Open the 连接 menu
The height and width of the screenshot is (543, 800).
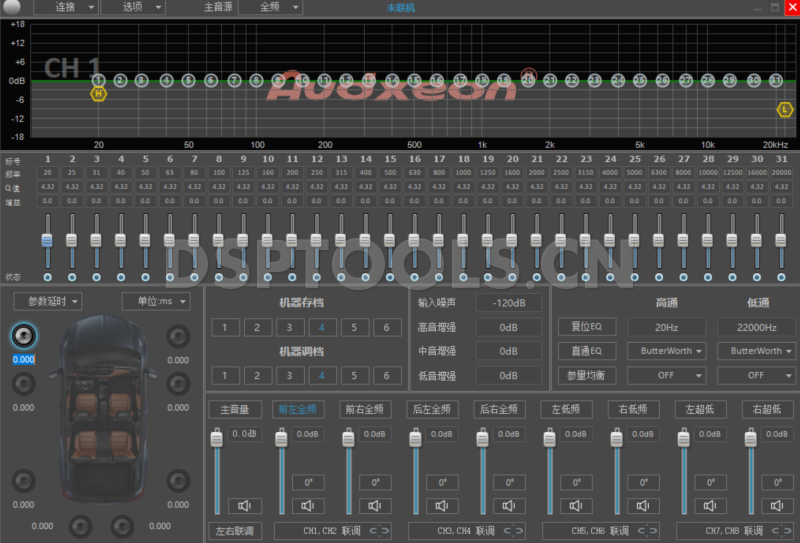pos(66,7)
